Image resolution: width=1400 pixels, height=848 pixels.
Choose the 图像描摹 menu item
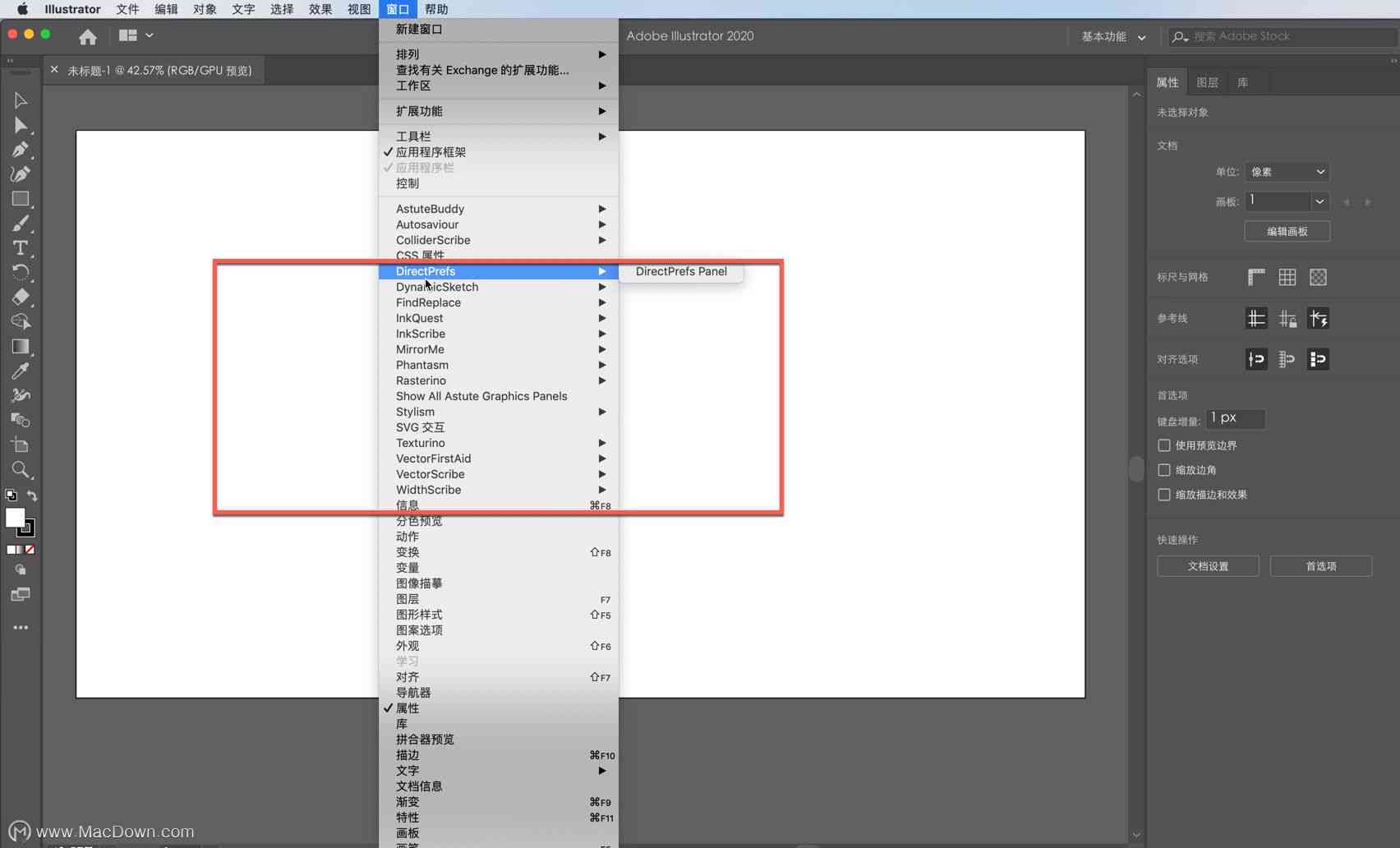click(x=498, y=583)
